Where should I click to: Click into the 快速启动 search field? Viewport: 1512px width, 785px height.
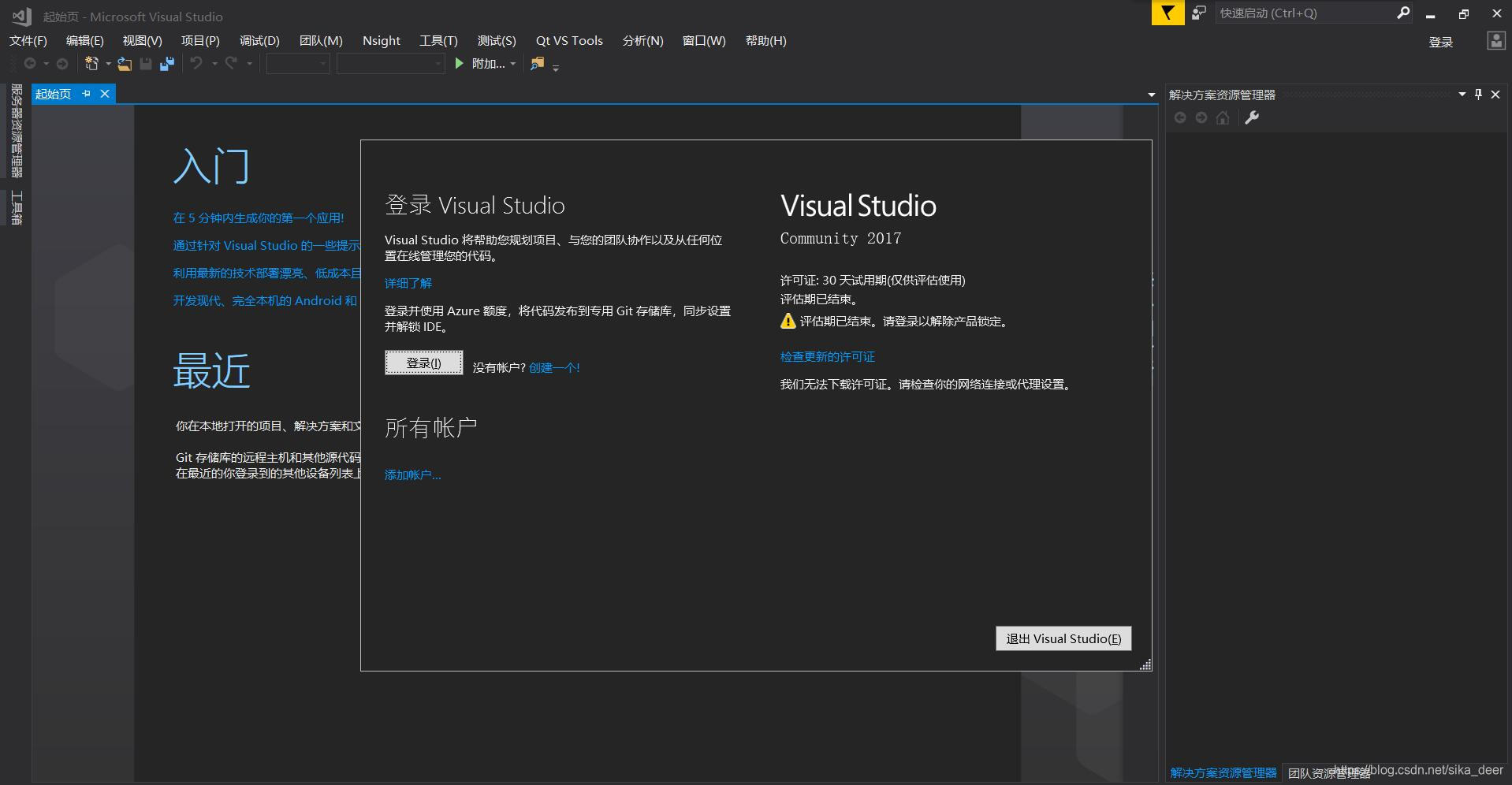1305,13
